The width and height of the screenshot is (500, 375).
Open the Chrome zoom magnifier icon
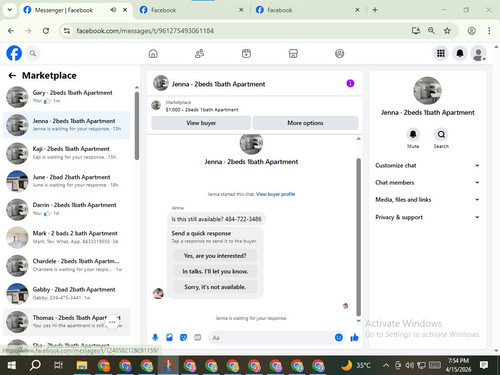(x=431, y=31)
